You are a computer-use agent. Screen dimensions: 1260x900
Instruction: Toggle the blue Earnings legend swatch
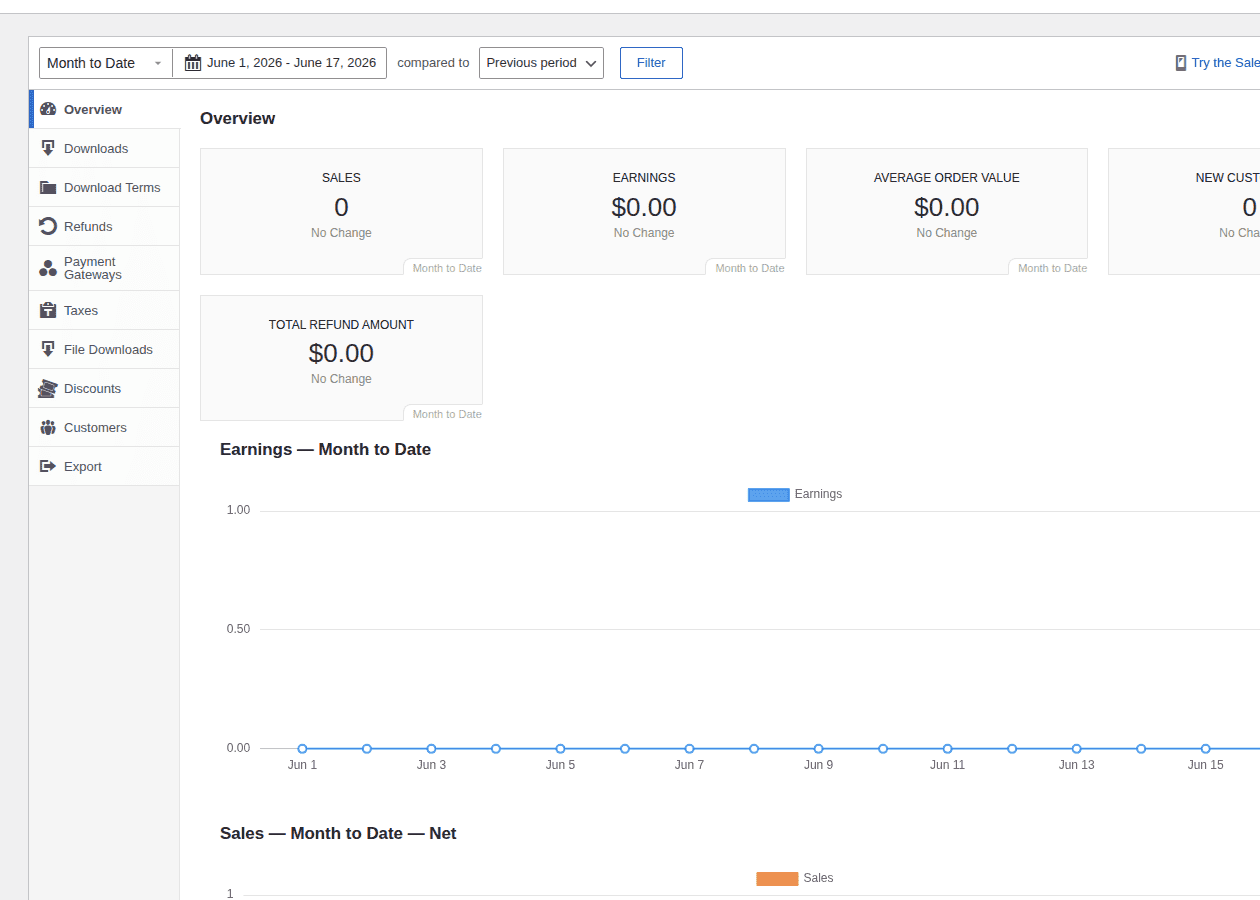(x=768, y=494)
